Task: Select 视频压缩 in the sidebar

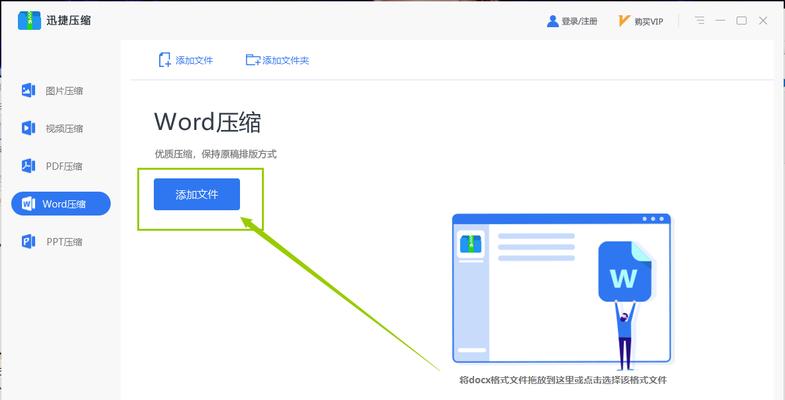Action: click(x=52, y=128)
